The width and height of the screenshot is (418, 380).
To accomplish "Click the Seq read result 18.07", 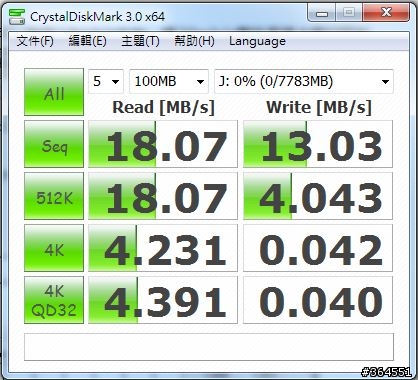I will click(x=163, y=144).
